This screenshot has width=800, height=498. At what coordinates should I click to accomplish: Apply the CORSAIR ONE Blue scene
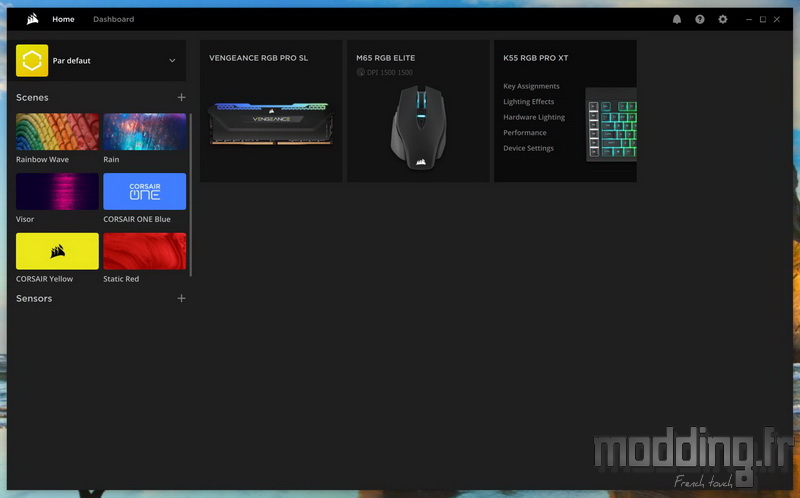tap(144, 191)
